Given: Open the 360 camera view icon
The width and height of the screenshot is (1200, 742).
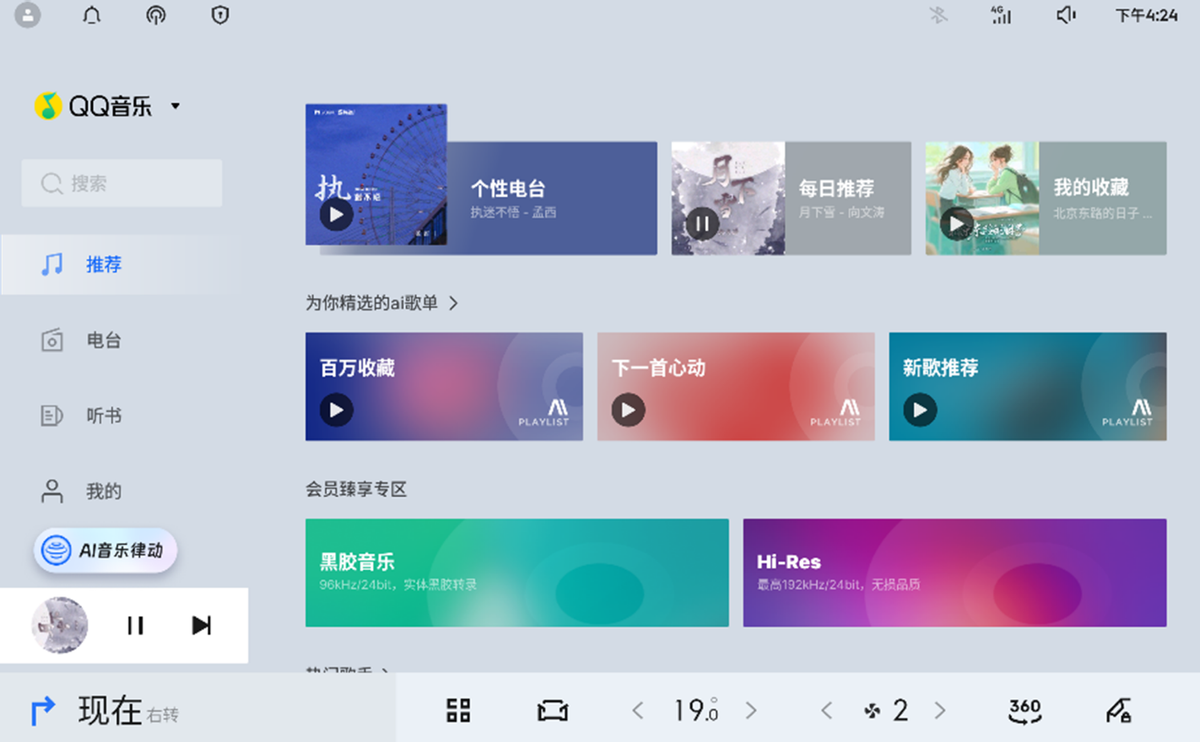Looking at the screenshot, I should (1025, 710).
